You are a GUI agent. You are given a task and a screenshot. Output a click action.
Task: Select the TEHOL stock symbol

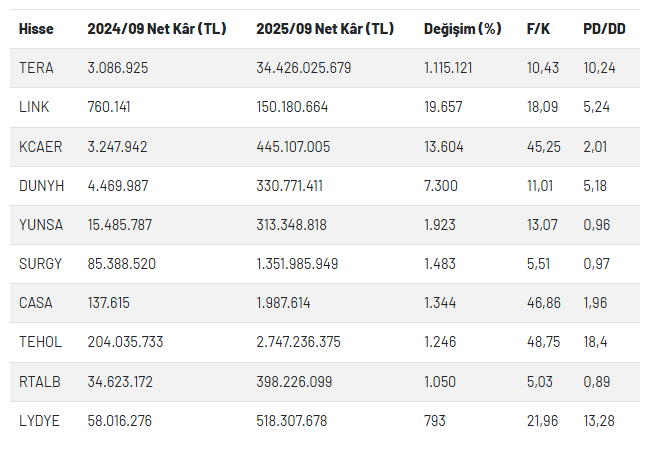point(40,342)
